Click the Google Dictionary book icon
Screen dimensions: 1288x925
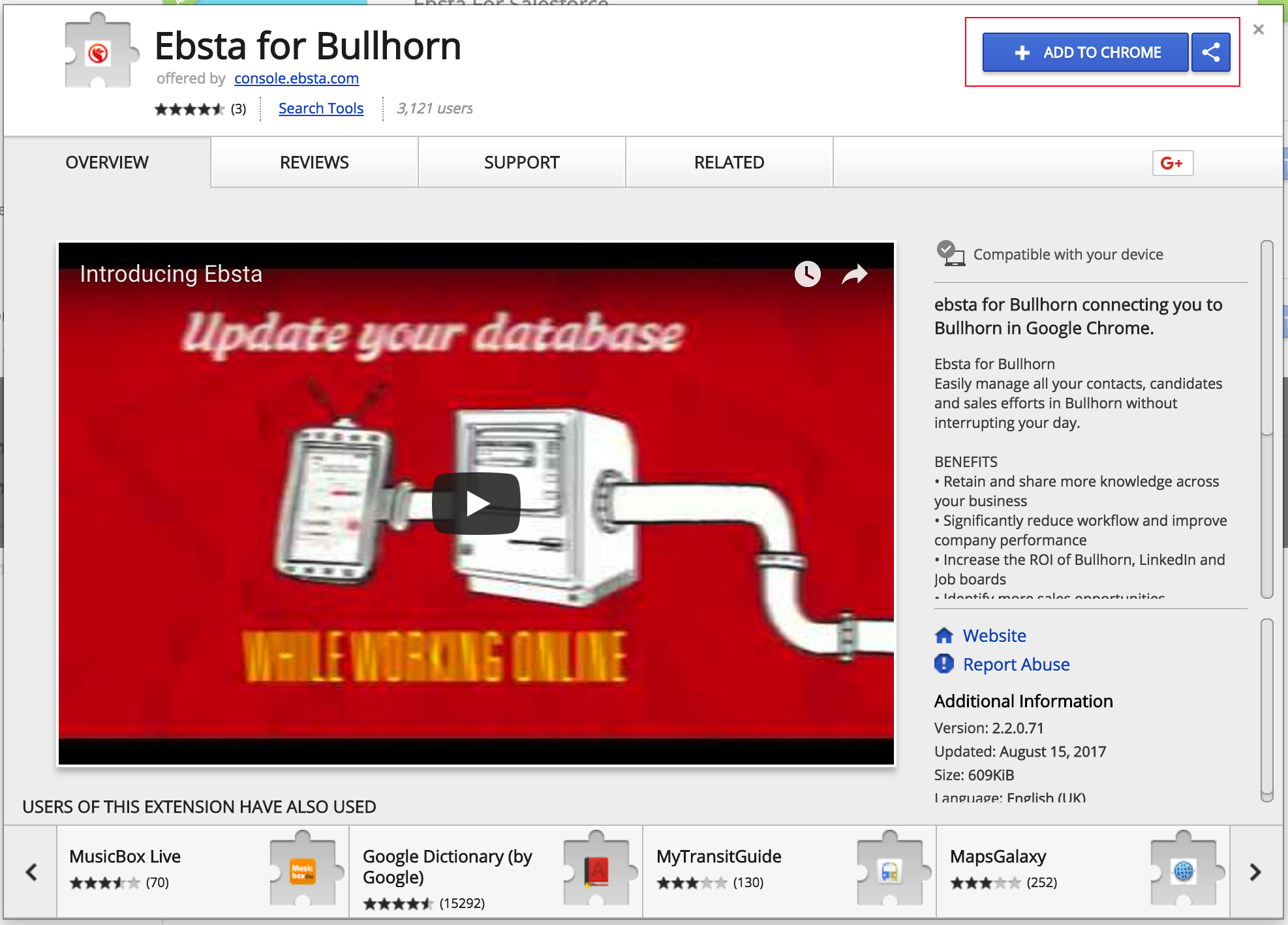tap(596, 870)
